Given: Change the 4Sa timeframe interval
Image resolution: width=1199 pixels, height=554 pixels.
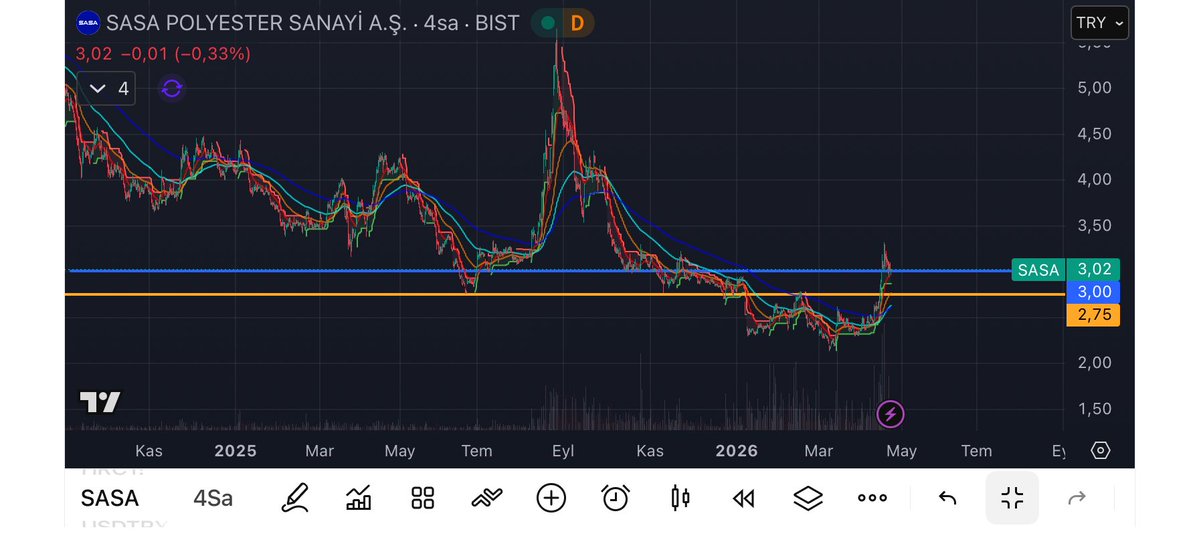Looking at the screenshot, I should tap(213, 499).
